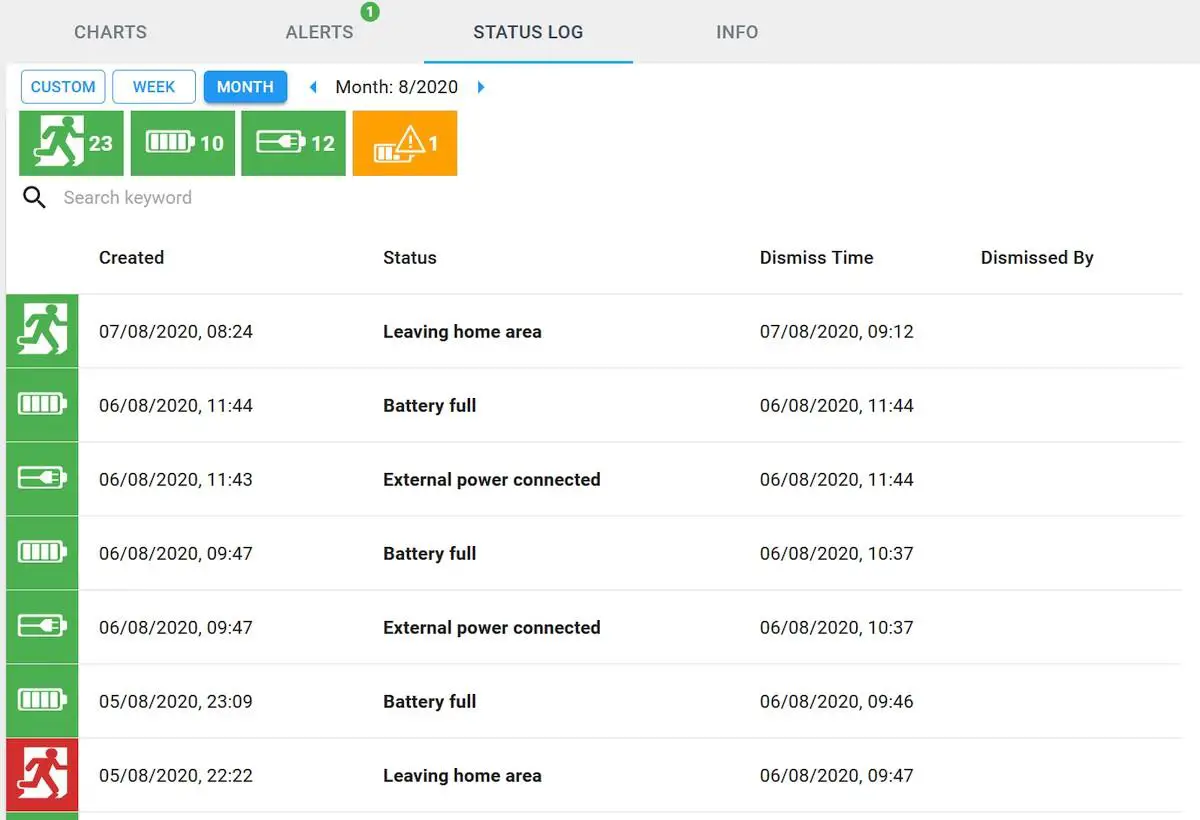
Task: Click the Month: 8/2020 label
Action: tap(397, 87)
